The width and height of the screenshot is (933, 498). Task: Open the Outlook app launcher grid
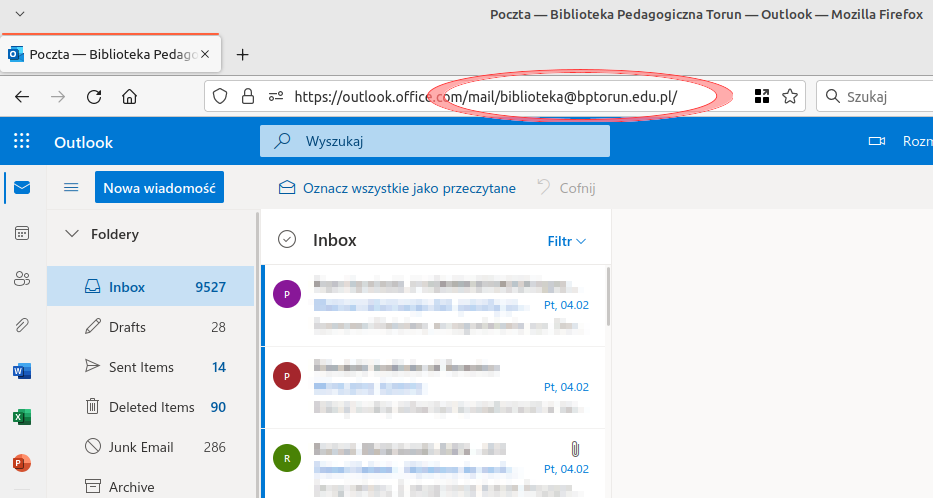[22, 142]
